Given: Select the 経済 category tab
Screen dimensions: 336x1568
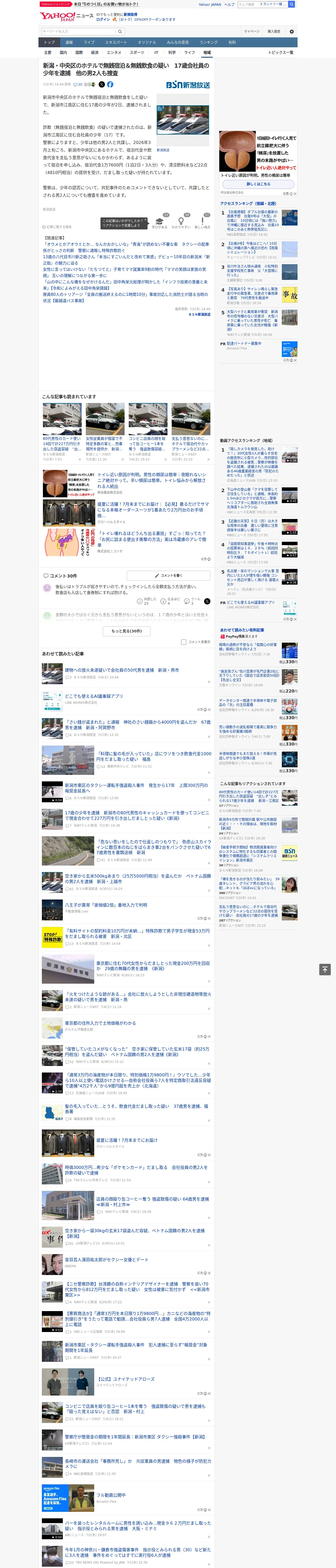Looking at the screenshot, I should [94, 52].
